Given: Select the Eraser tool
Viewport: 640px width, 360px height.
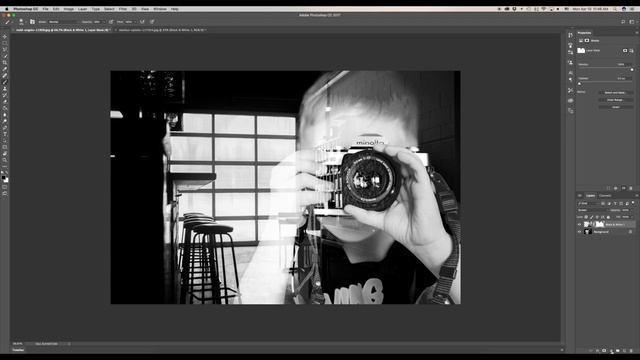Looking at the screenshot, I should tap(5, 101).
